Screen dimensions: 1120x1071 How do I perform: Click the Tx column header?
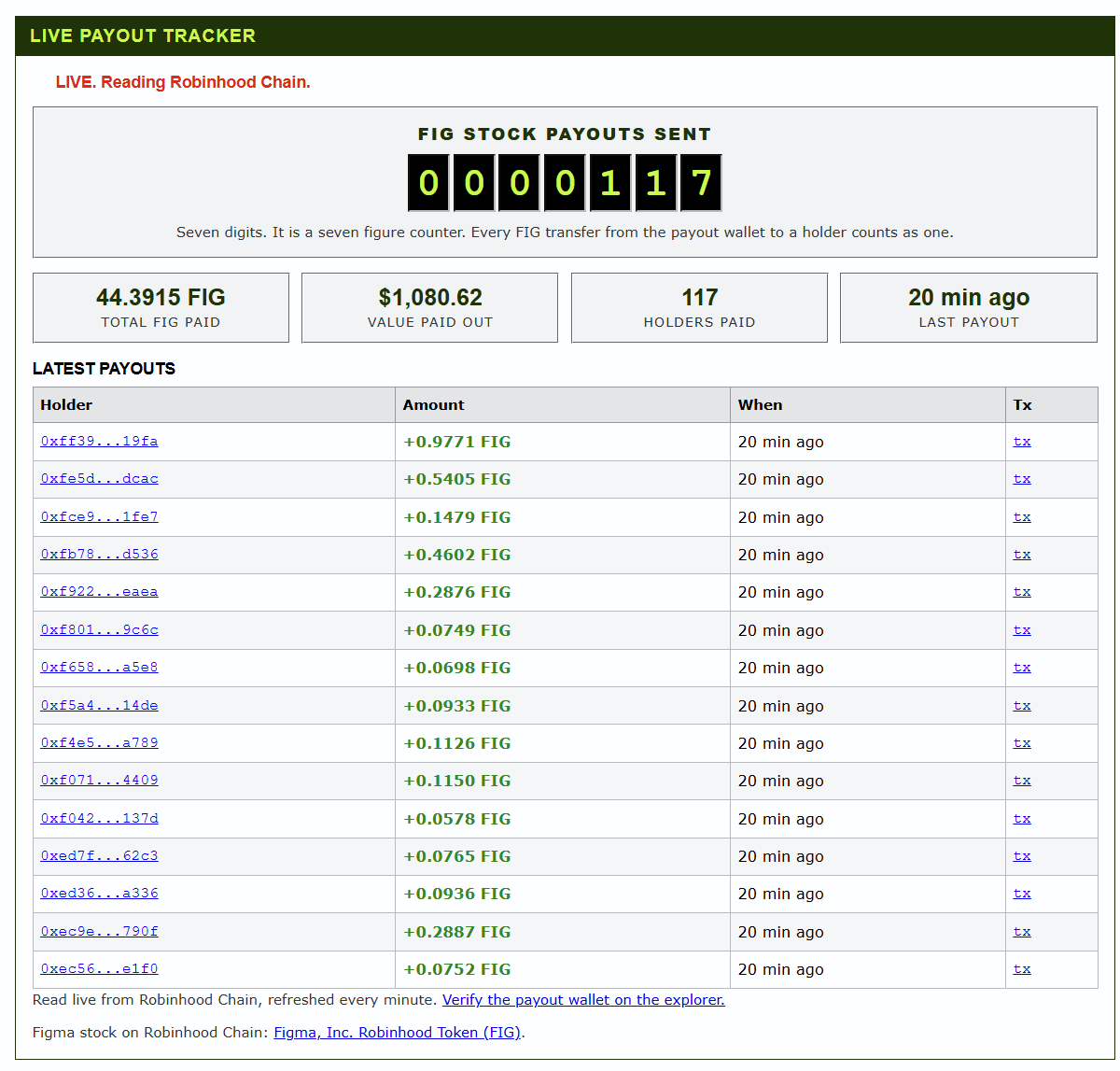coord(1052,404)
